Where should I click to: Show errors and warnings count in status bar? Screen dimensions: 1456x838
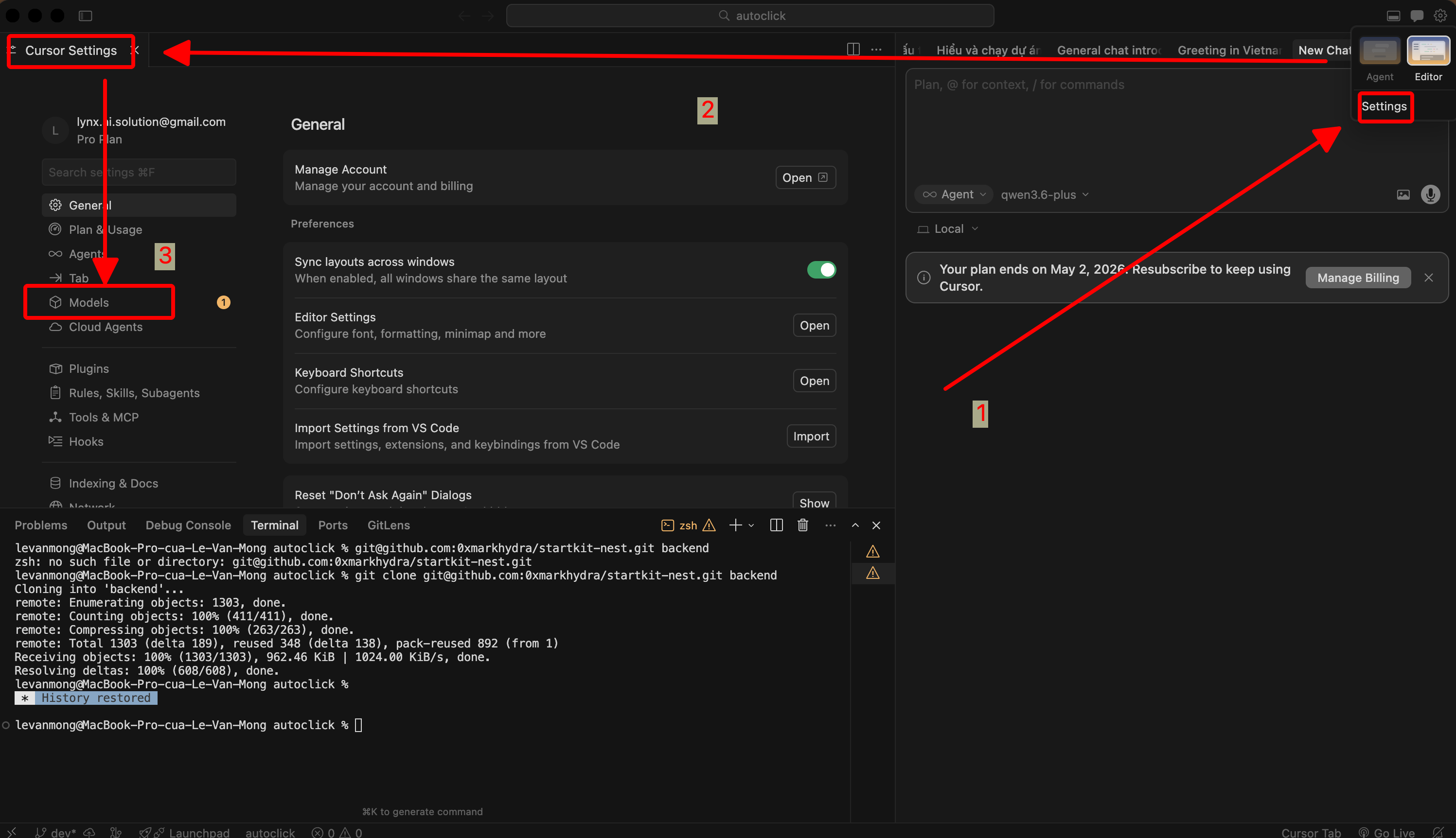click(x=337, y=832)
